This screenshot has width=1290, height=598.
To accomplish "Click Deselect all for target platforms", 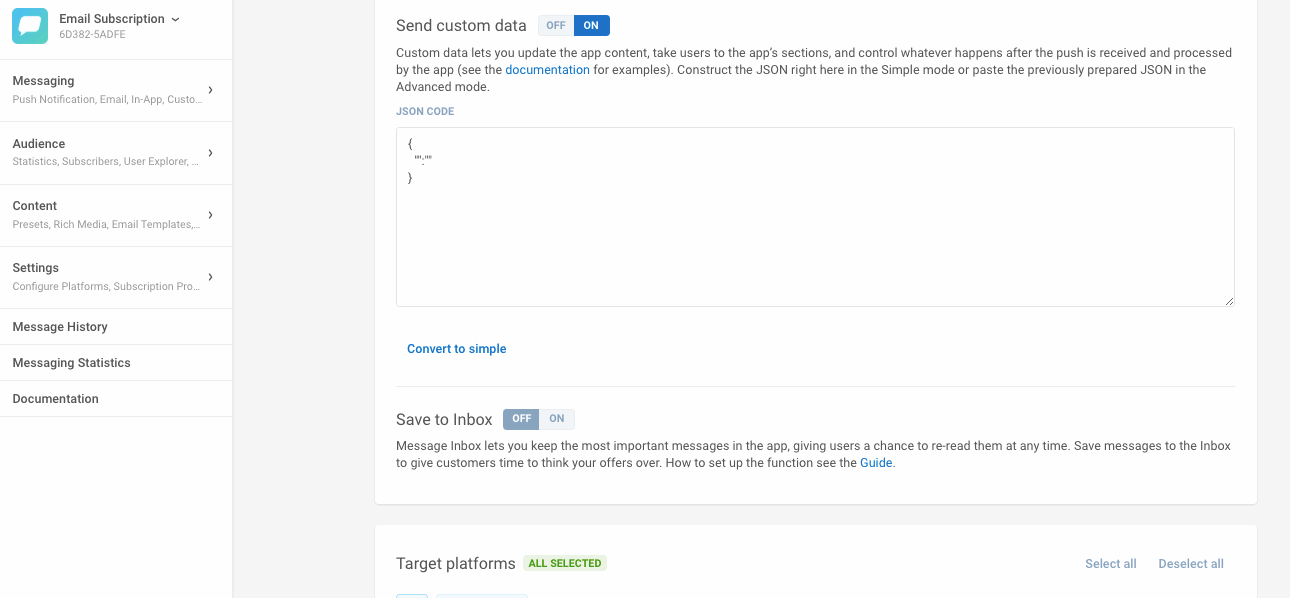I will (1190, 564).
